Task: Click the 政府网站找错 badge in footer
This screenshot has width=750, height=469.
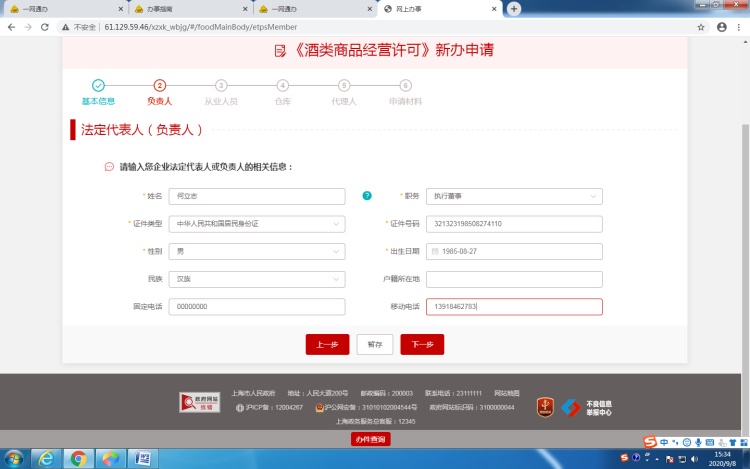Action: [200, 402]
